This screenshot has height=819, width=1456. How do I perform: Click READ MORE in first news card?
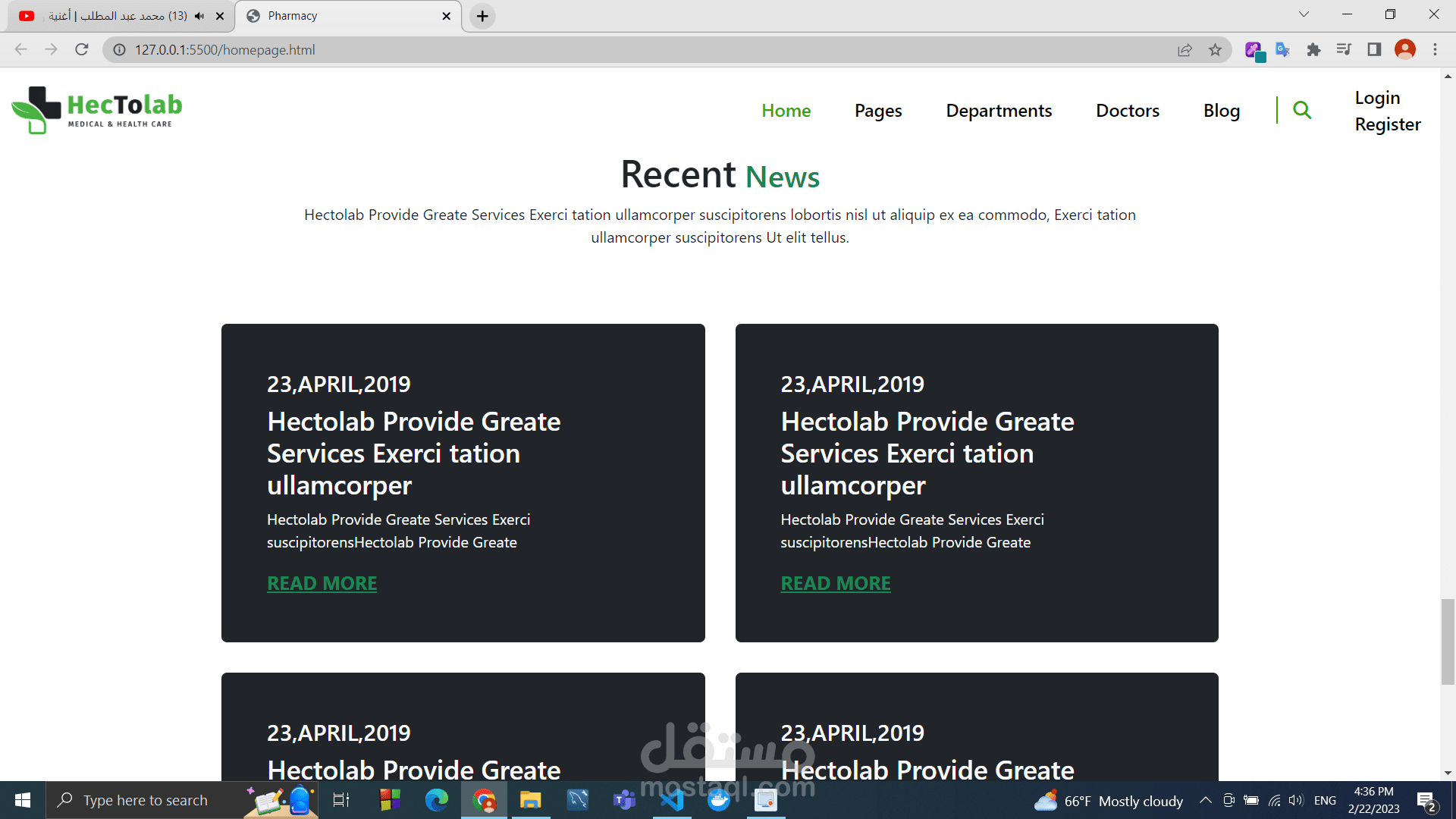click(322, 583)
